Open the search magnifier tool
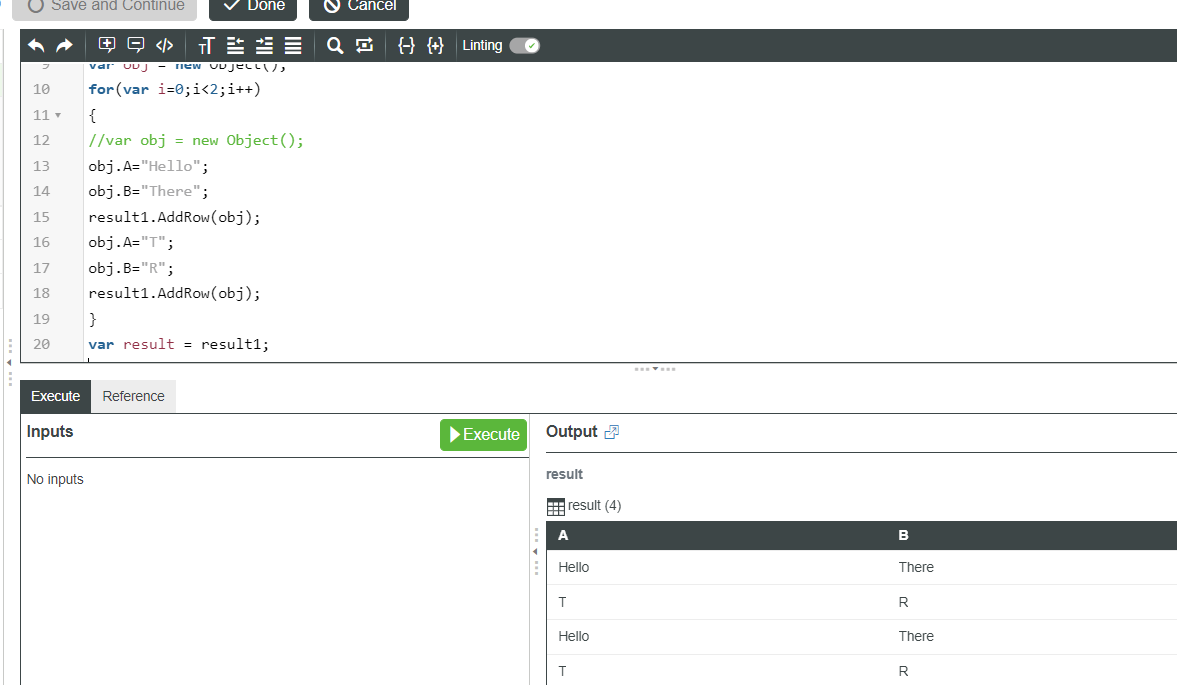The width and height of the screenshot is (1177, 685). point(335,45)
